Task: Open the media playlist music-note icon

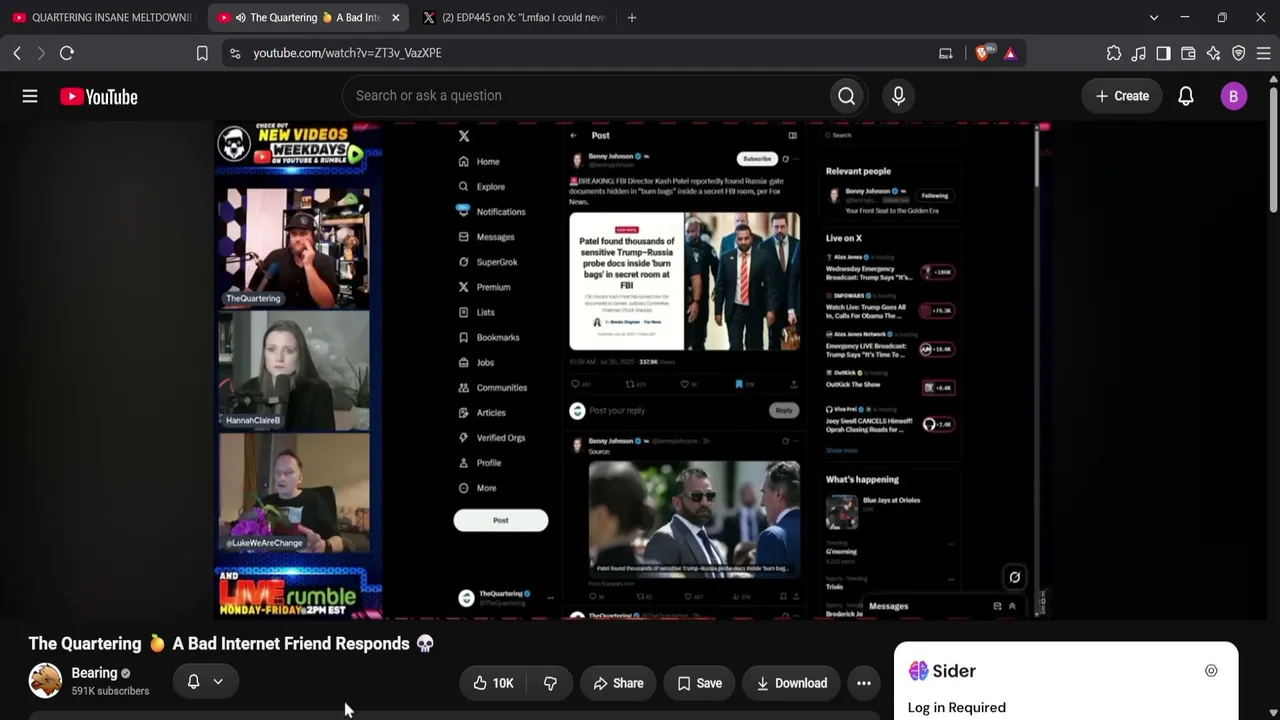Action: click(1139, 53)
